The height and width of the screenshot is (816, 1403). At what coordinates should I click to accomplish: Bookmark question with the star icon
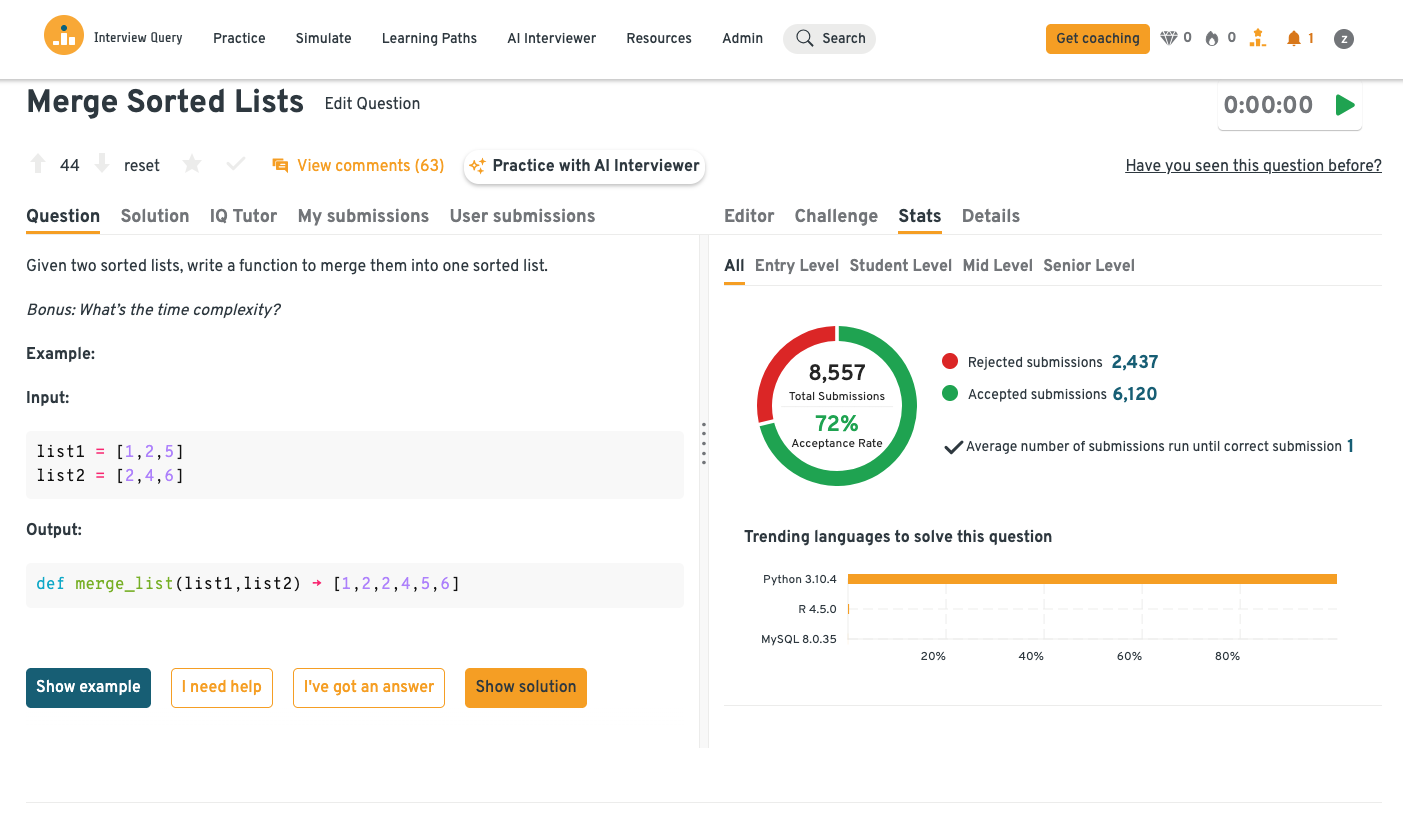192,165
